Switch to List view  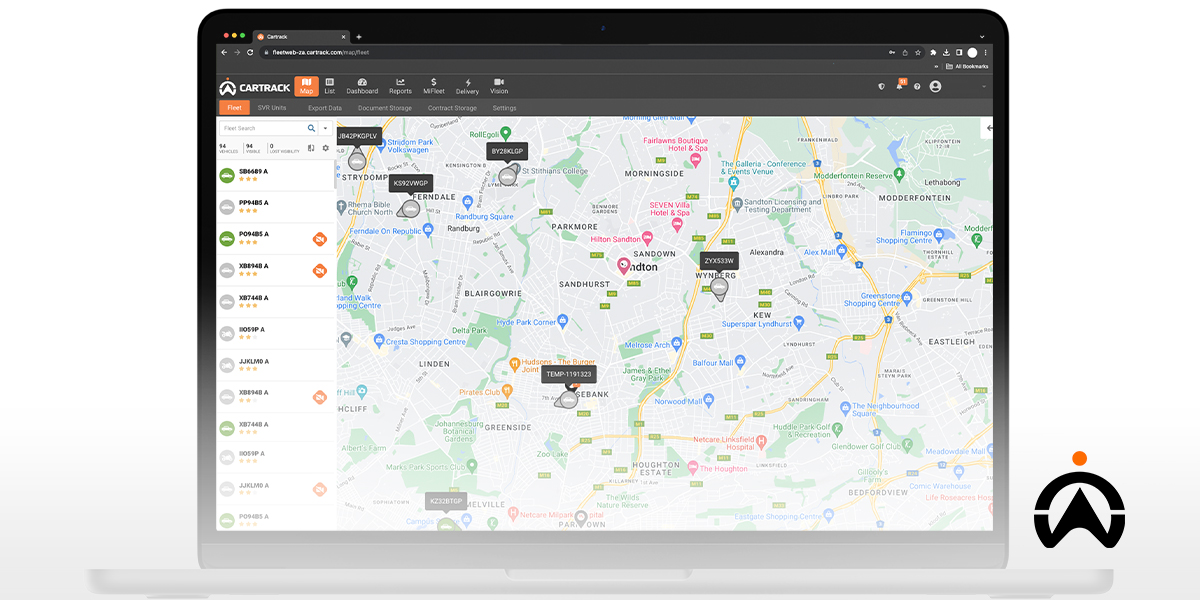pos(330,88)
